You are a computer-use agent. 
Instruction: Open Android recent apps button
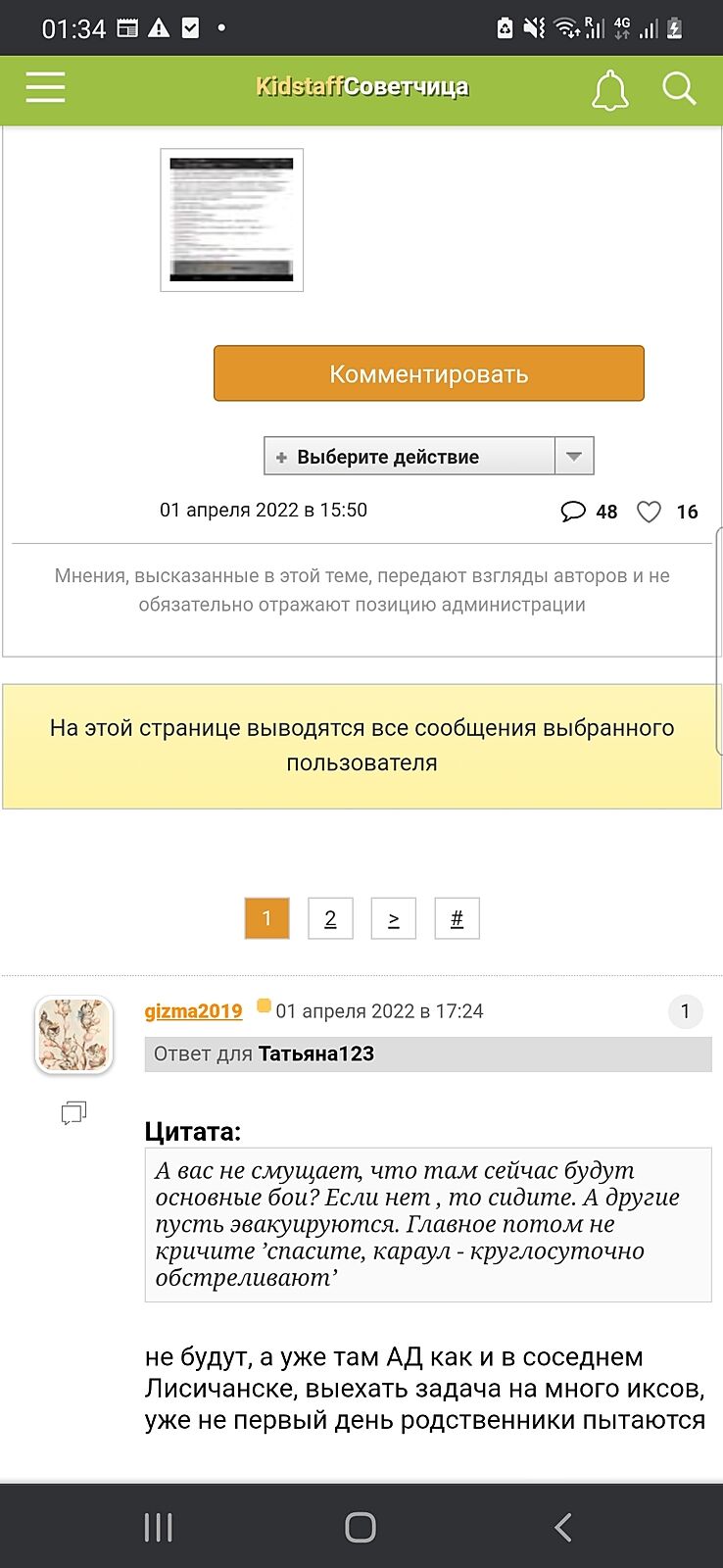coord(159,1527)
